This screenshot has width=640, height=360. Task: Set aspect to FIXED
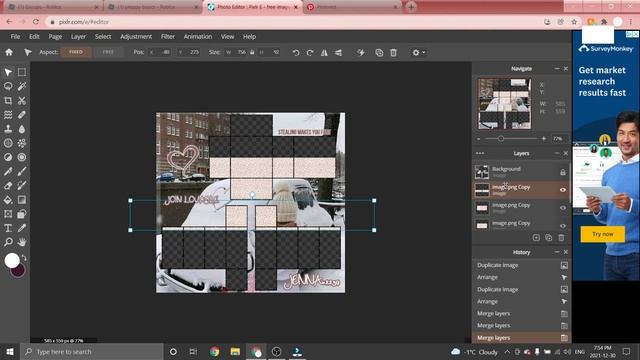[76, 52]
